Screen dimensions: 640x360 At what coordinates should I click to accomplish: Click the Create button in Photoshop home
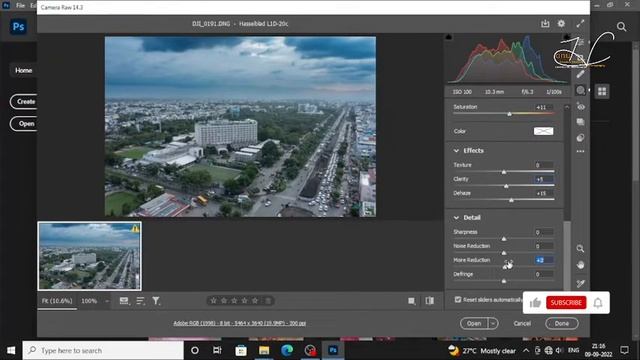[24, 102]
